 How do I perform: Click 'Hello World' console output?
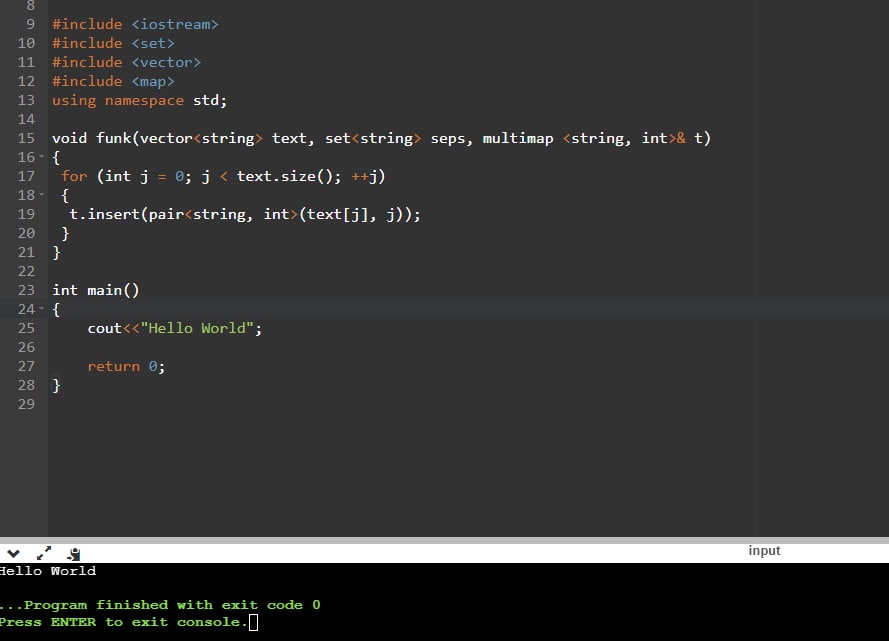(x=48, y=571)
